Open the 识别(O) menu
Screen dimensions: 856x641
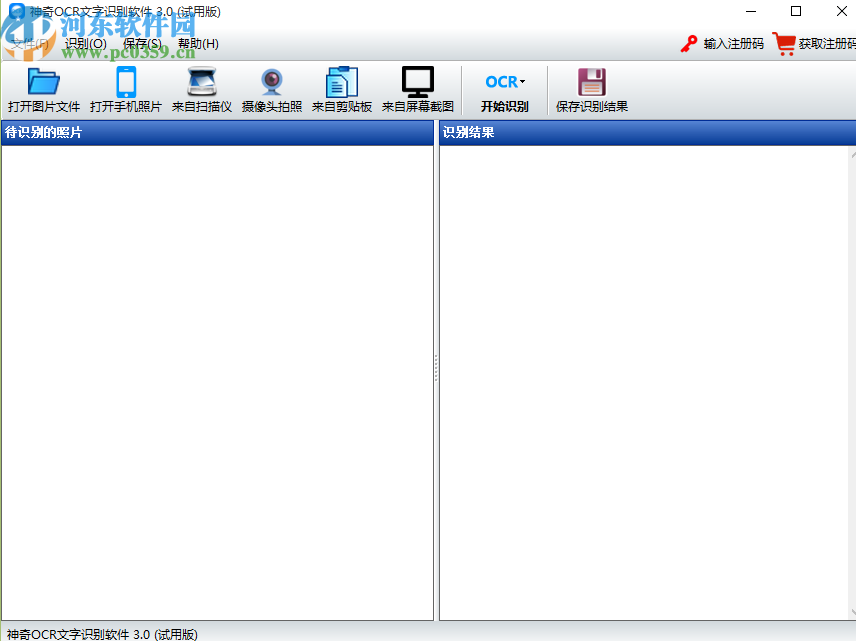point(86,44)
